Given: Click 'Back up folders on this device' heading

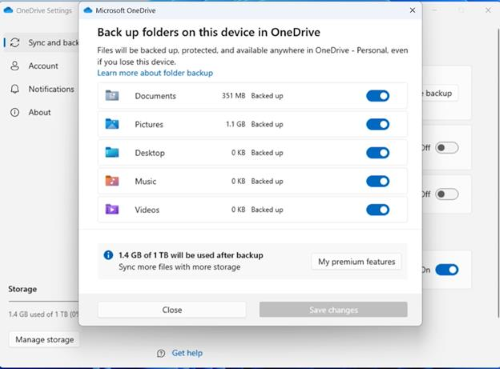Looking at the screenshot, I should 209,32.
